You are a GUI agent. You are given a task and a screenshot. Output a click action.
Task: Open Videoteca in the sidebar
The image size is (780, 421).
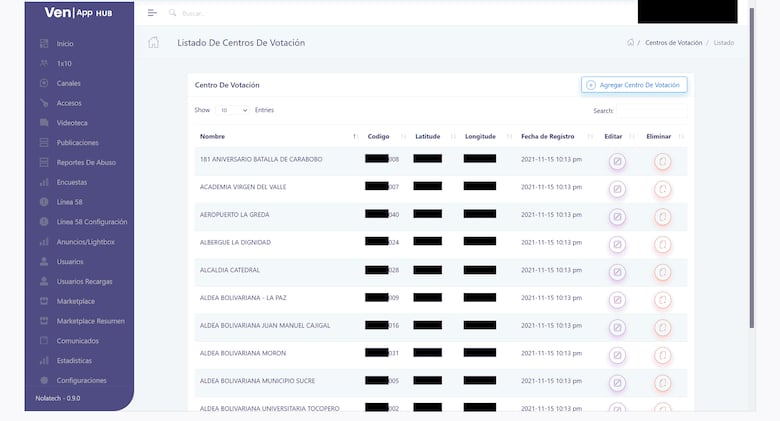pyautogui.click(x=72, y=123)
